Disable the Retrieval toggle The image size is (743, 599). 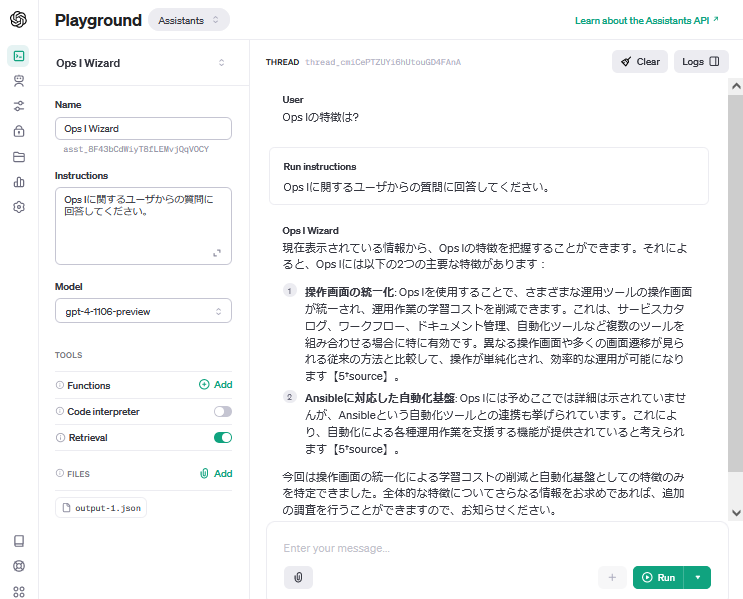(x=223, y=437)
